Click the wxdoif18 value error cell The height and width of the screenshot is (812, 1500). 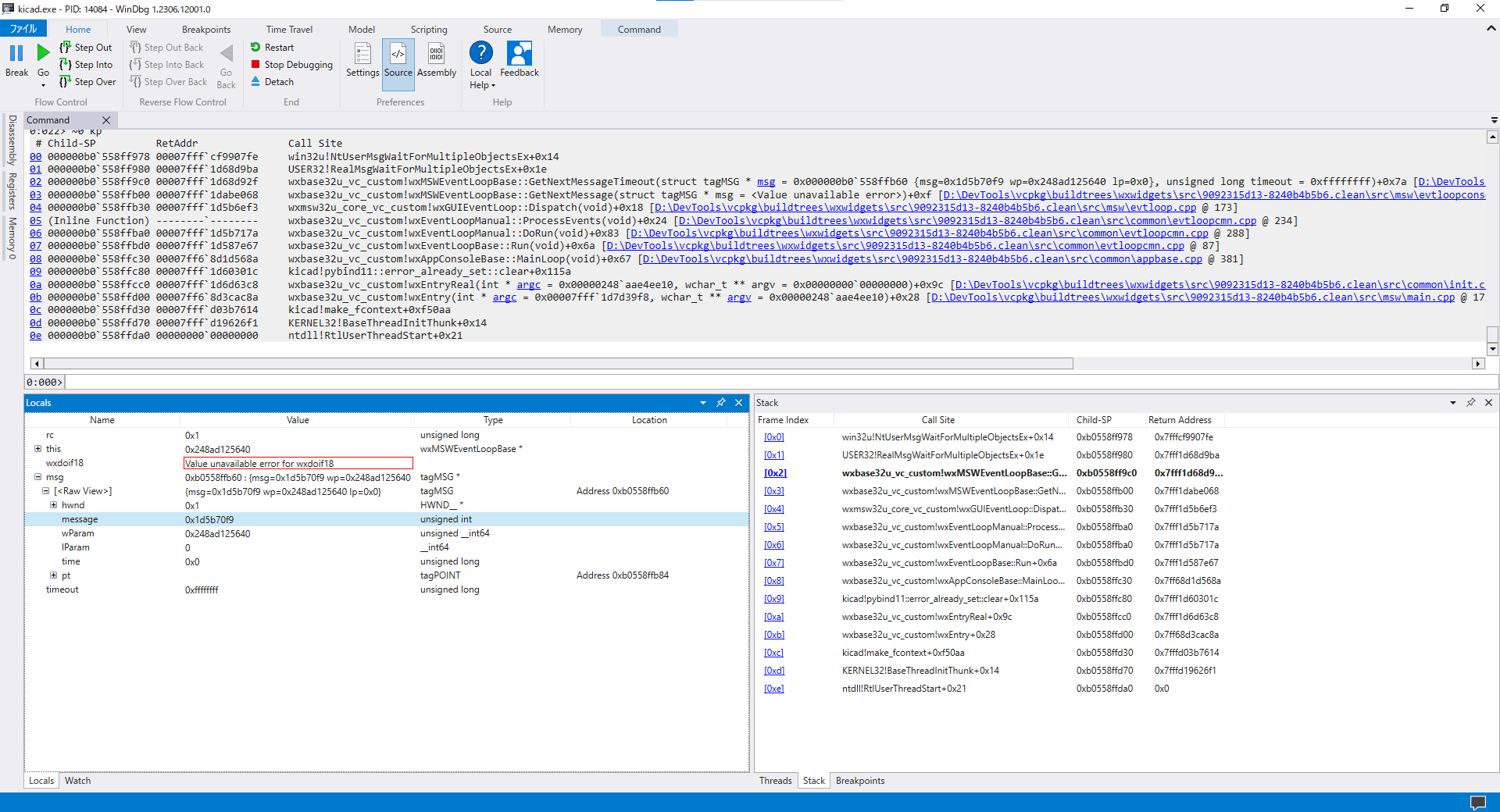coord(298,463)
